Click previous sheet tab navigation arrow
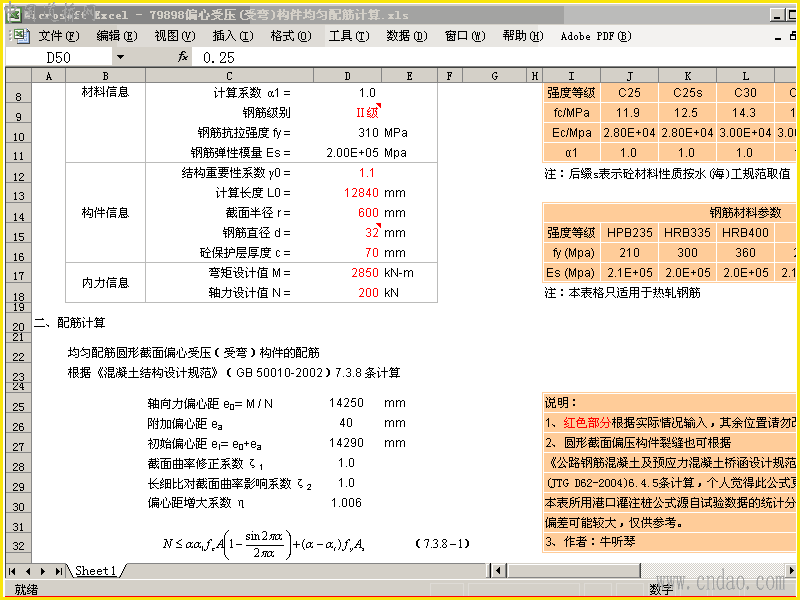 pos(28,571)
